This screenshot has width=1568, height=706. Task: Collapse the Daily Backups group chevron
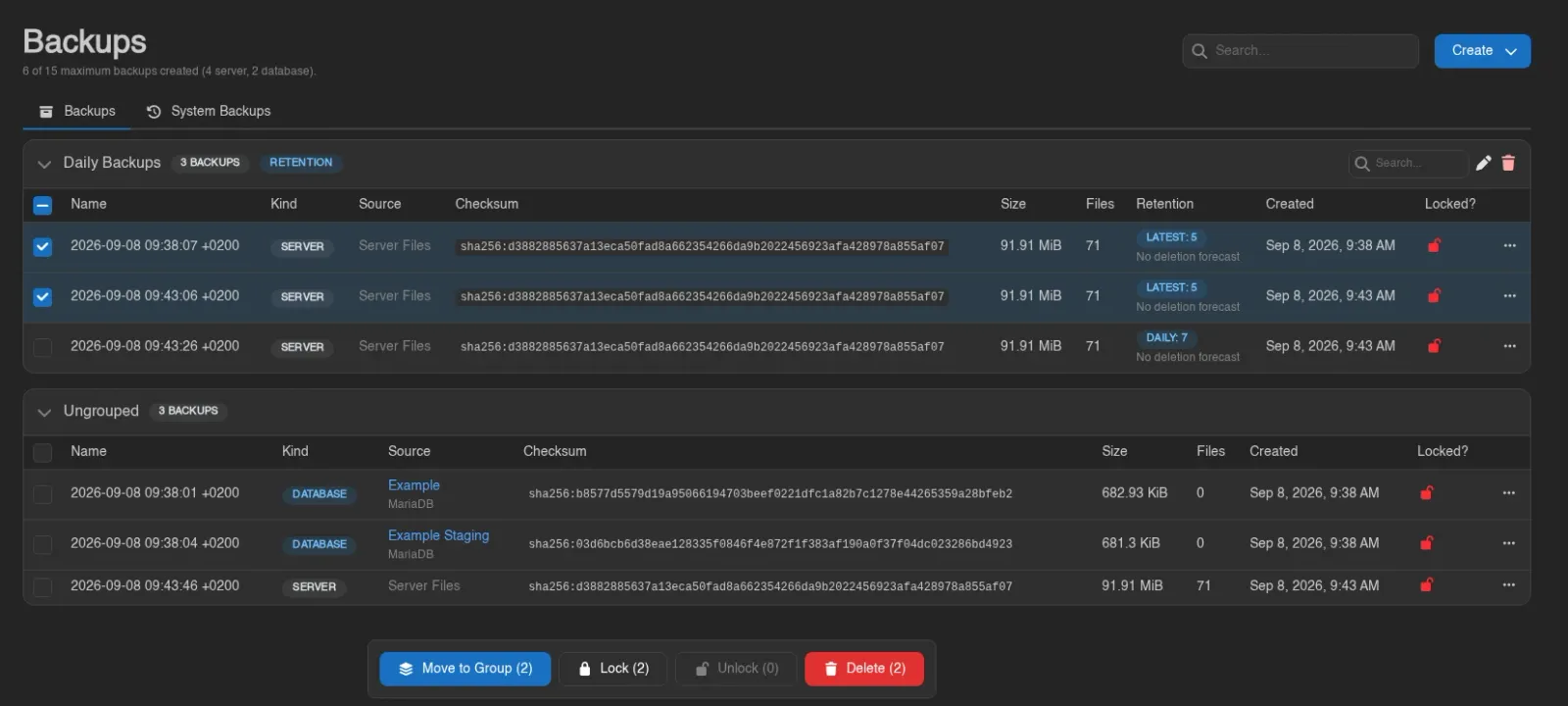coord(44,164)
